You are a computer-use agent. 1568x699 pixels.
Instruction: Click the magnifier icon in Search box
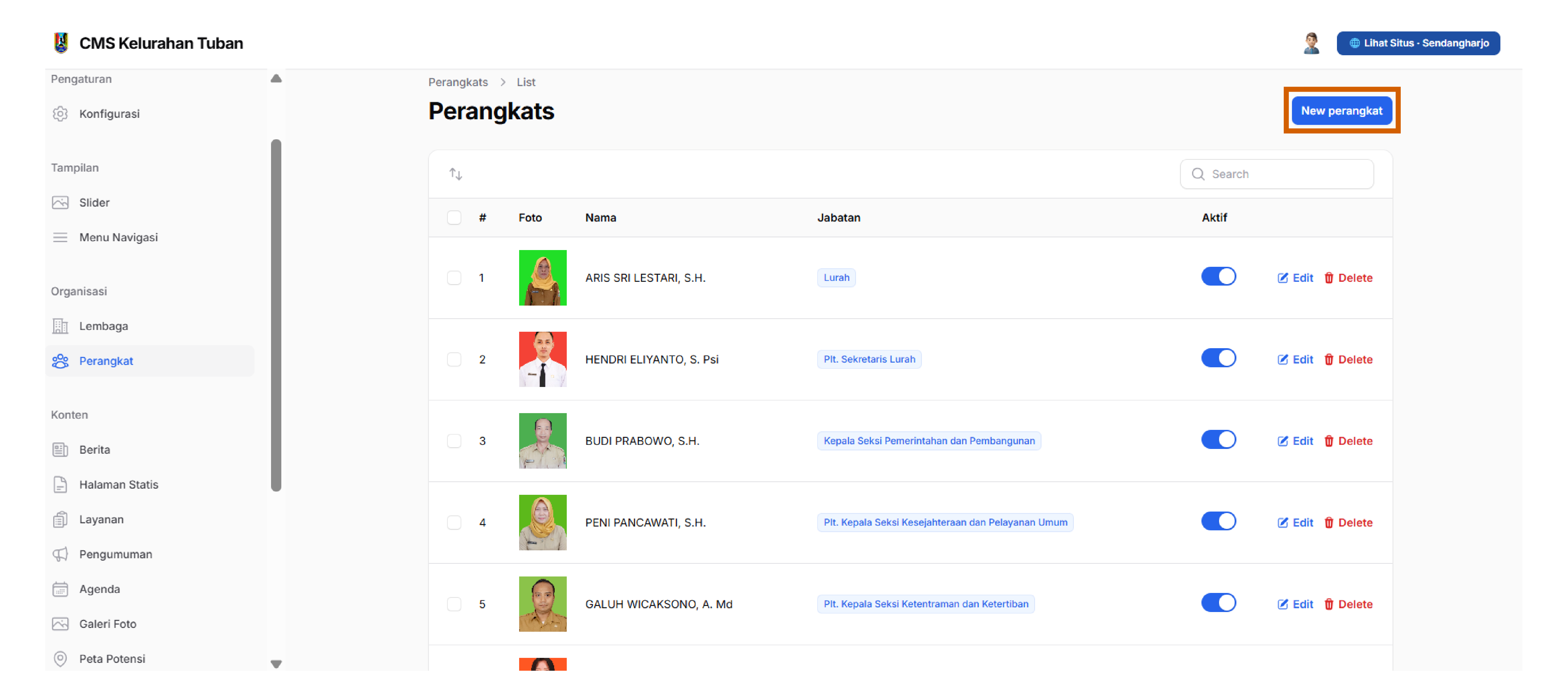1198,174
